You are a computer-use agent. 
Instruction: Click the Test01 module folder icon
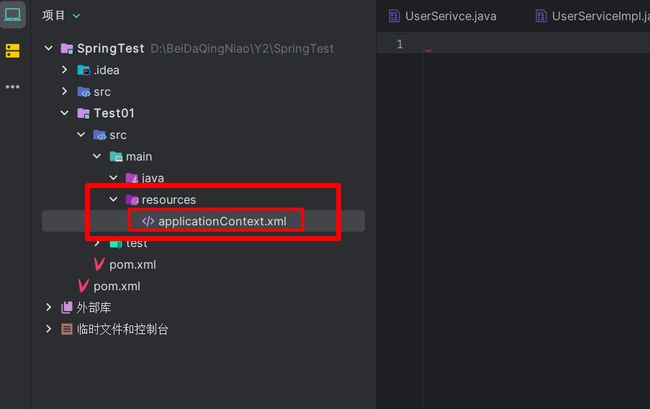point(83,113)
